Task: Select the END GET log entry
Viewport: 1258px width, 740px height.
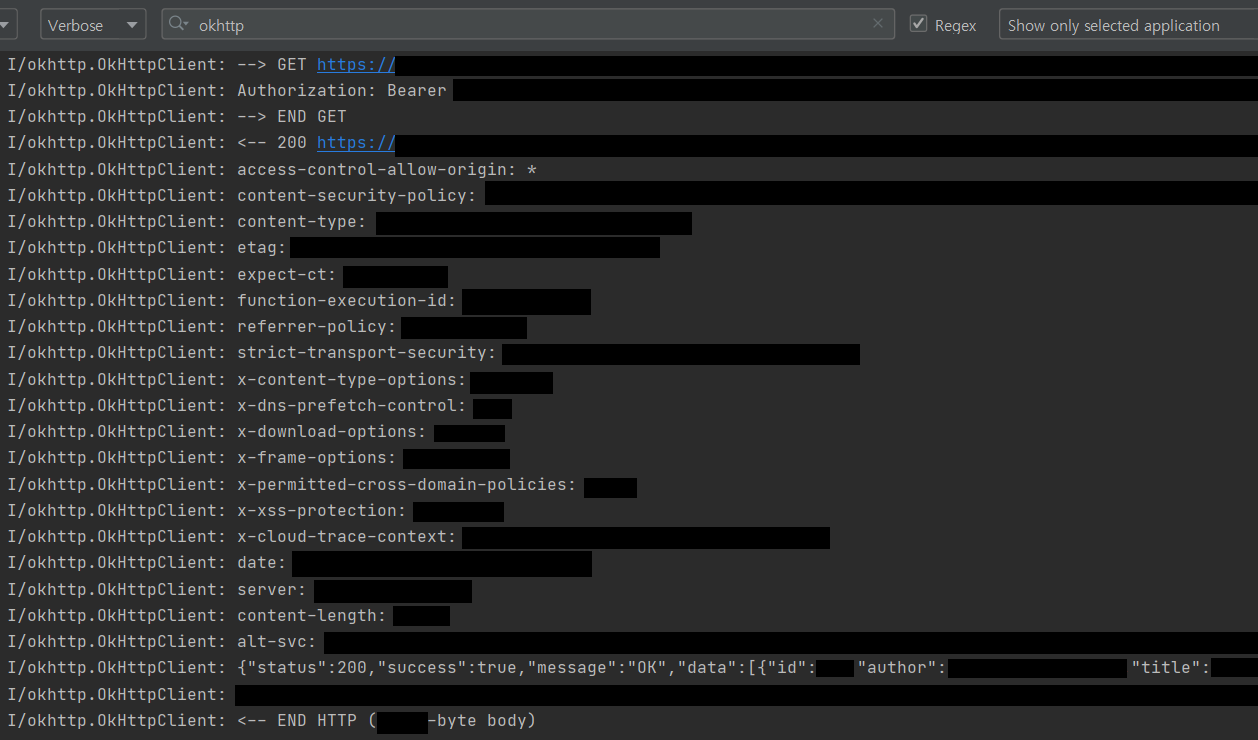Action: pyautogui.click(x=290, y=116)
